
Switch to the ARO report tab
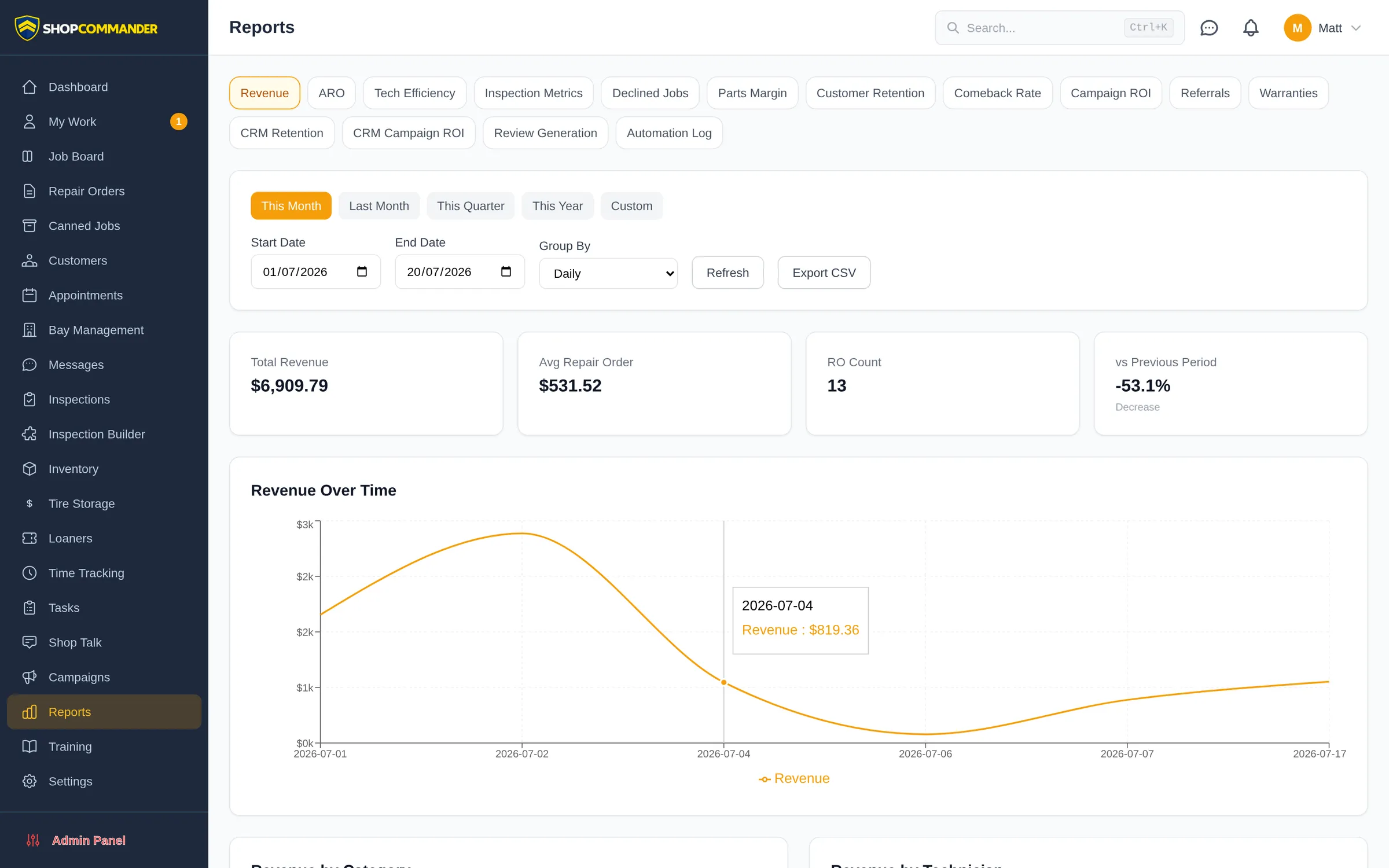(x=332, y=93)
